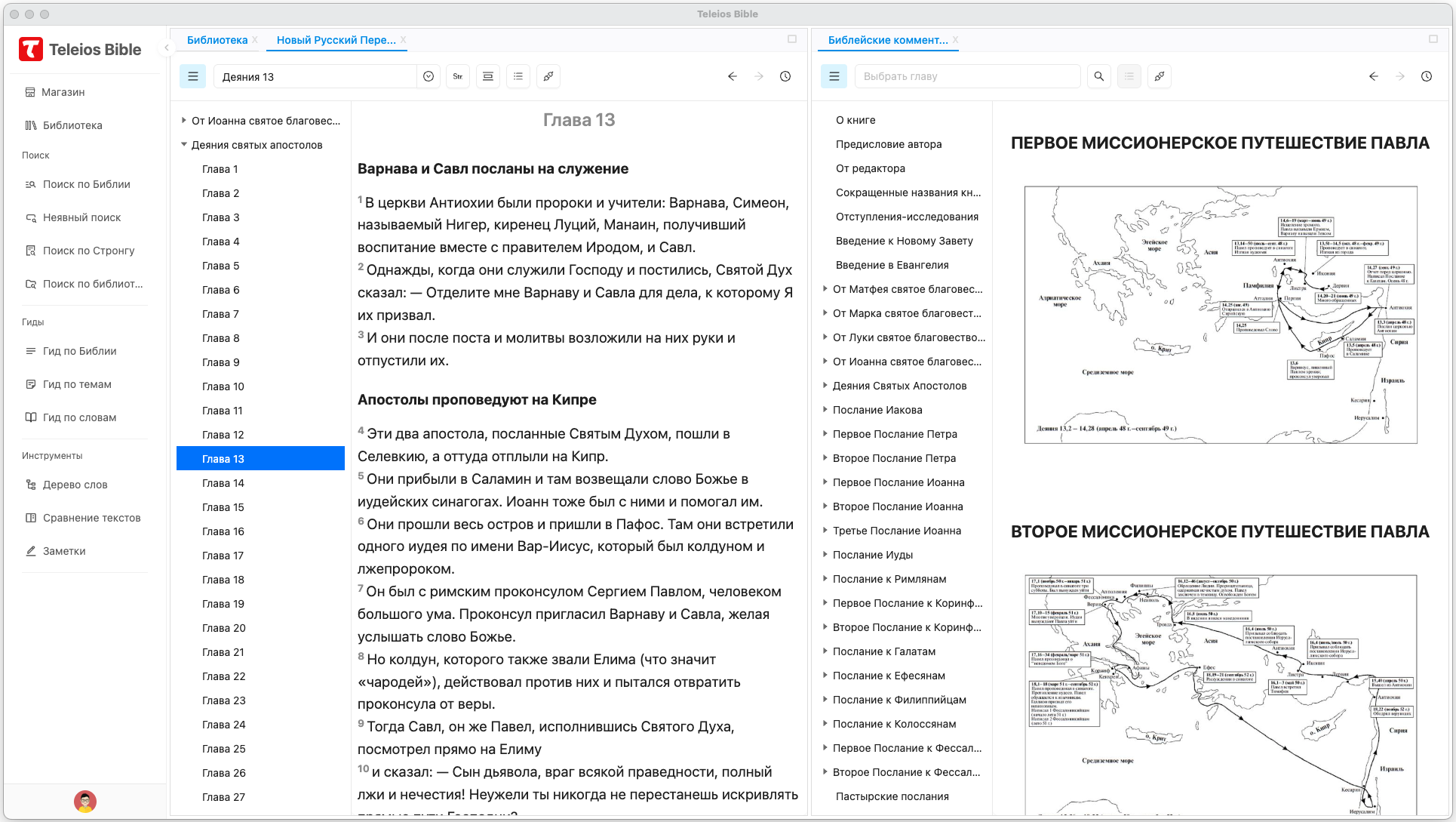Collapse Деяния святых апостолов tree node
The height and width of the screenshot is (822, 1456).
(183, 145)
